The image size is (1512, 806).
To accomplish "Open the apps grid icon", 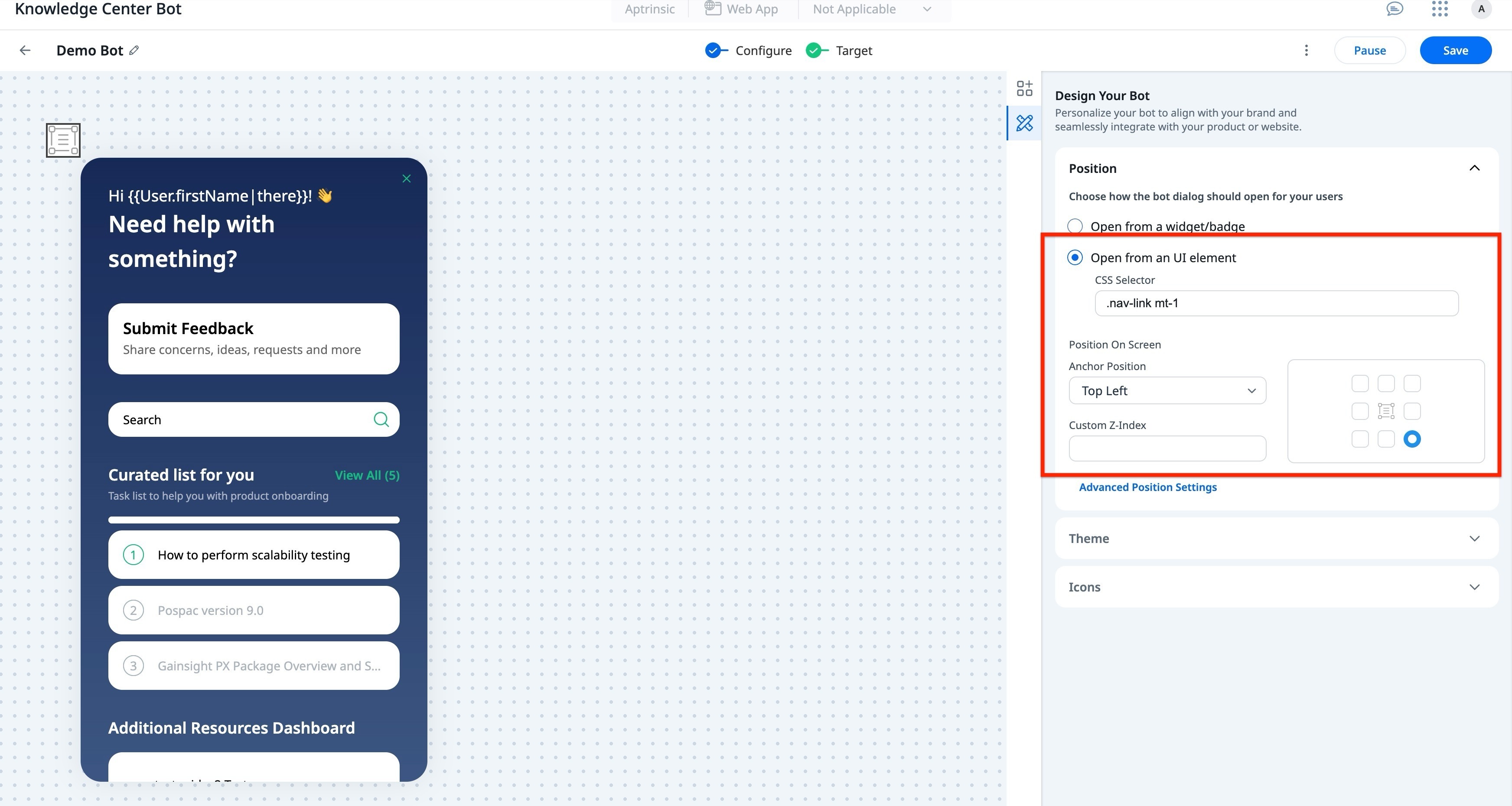I will coord(1439,9).
